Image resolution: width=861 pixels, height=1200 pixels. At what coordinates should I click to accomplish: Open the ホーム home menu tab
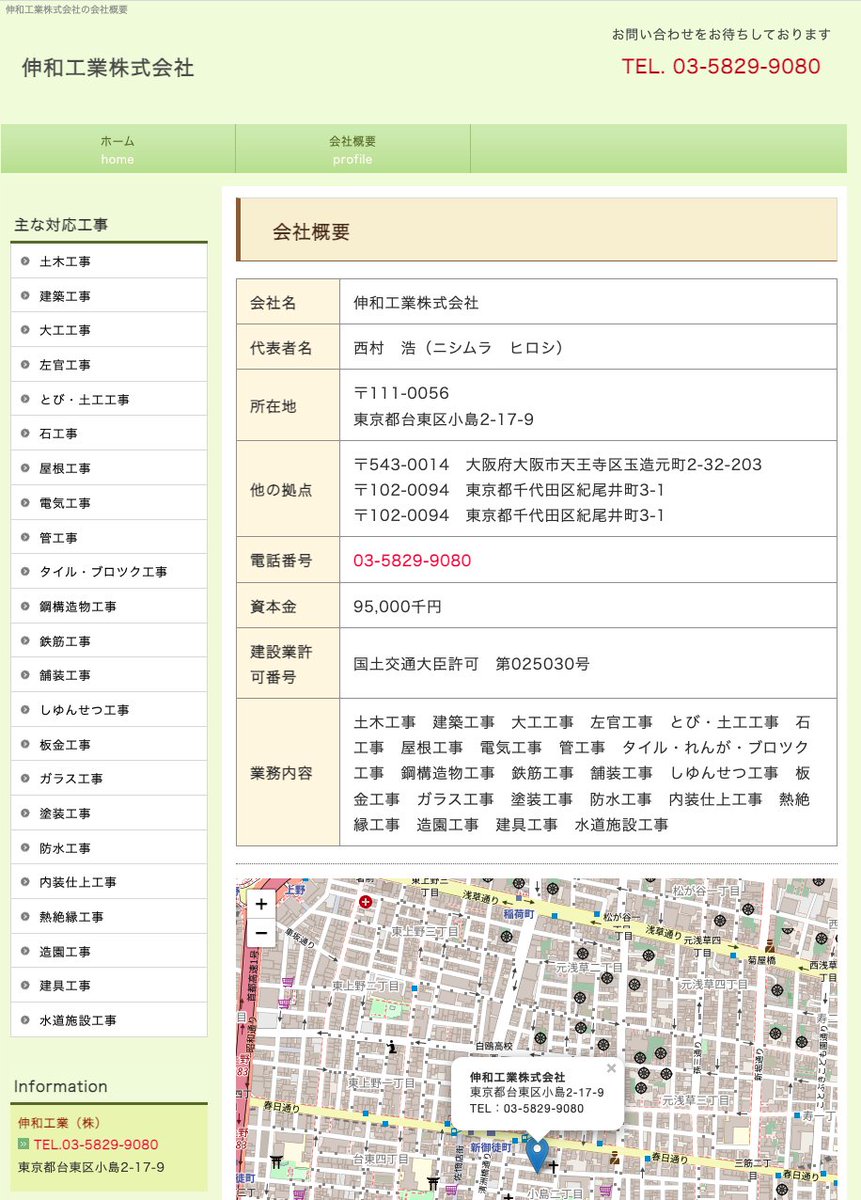118,149
